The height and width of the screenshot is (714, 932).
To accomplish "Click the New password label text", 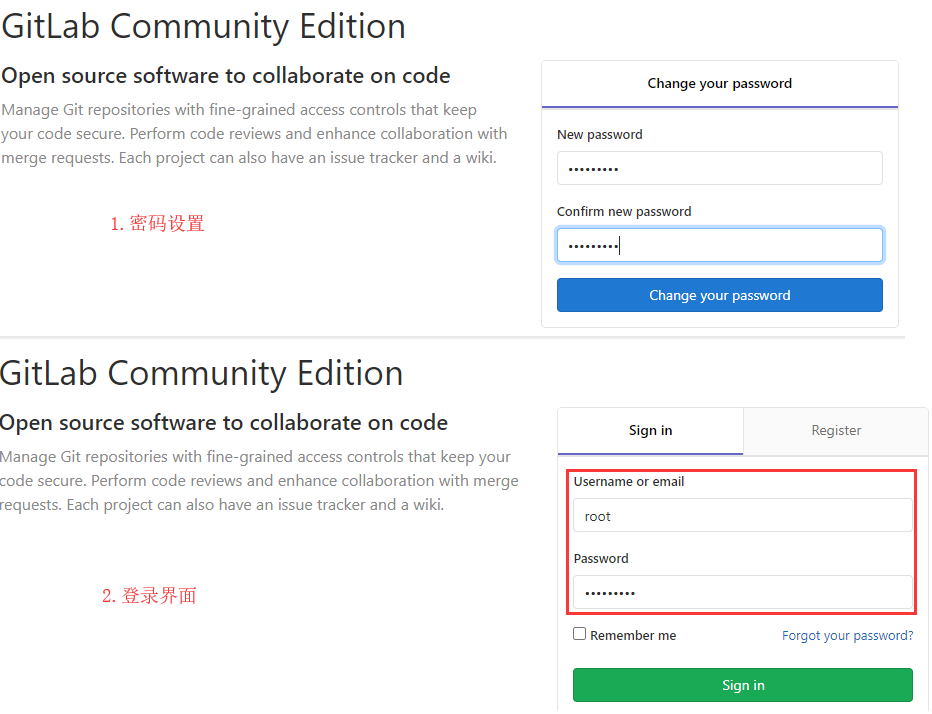I will coord(600,135).
